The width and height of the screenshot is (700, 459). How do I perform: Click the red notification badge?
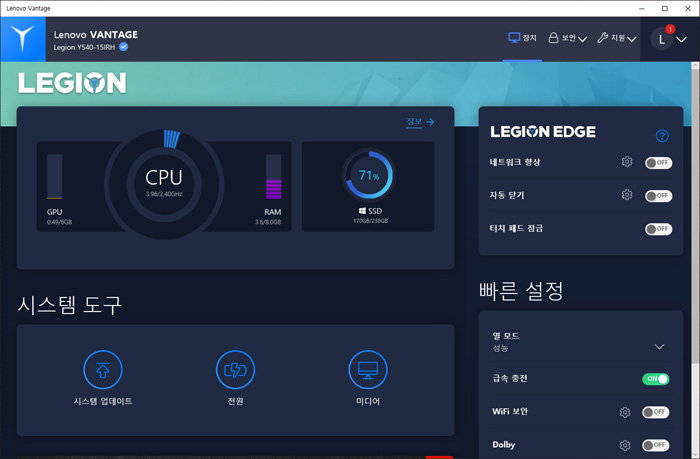[670, 29]
